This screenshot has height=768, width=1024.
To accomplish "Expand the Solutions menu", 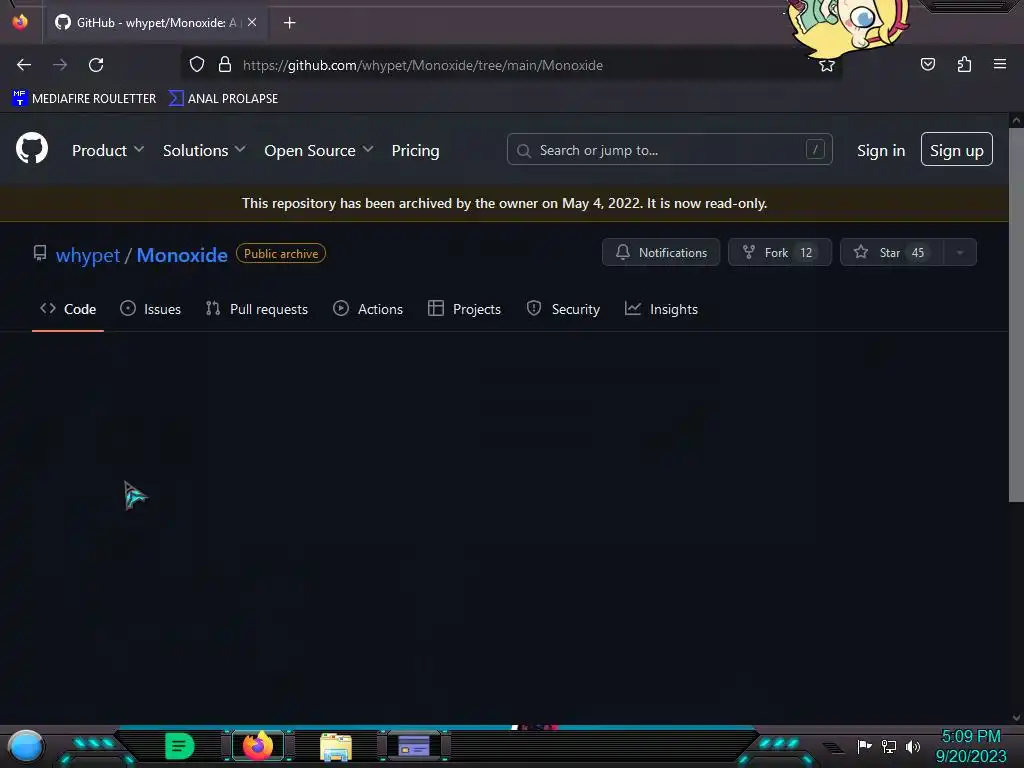I will pyautogui.click(x=204, y=150).
